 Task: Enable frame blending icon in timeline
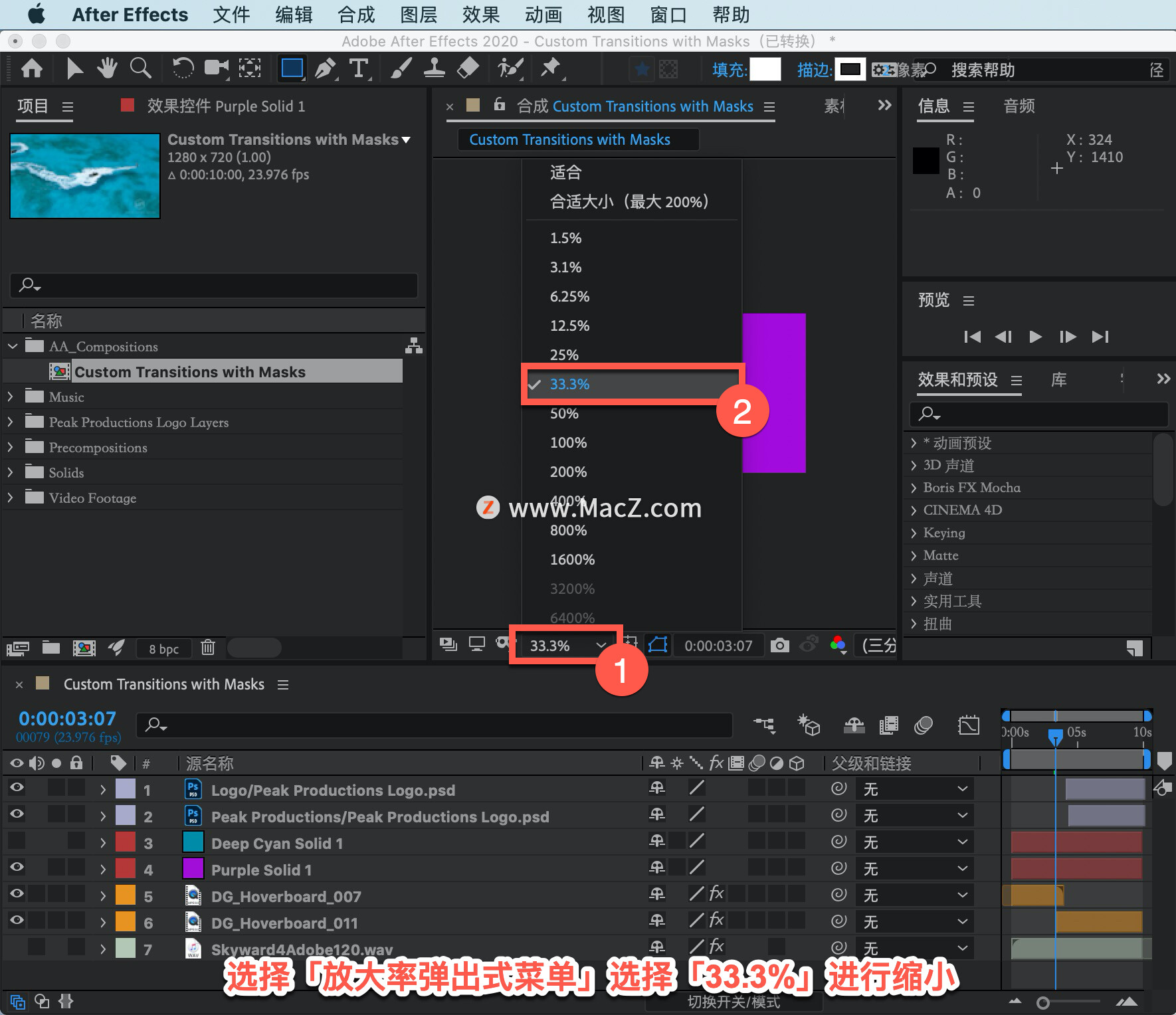(x=888, y=725)
